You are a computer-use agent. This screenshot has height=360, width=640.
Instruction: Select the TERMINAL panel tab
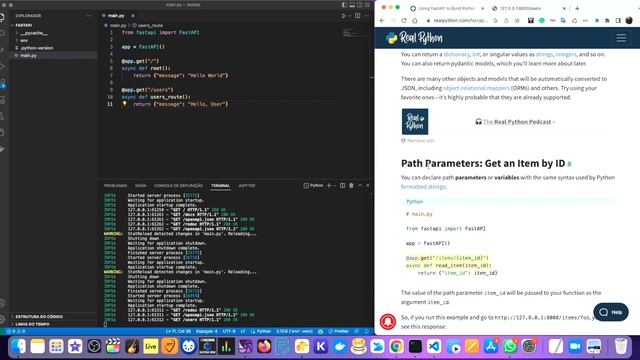pos(220,186)
